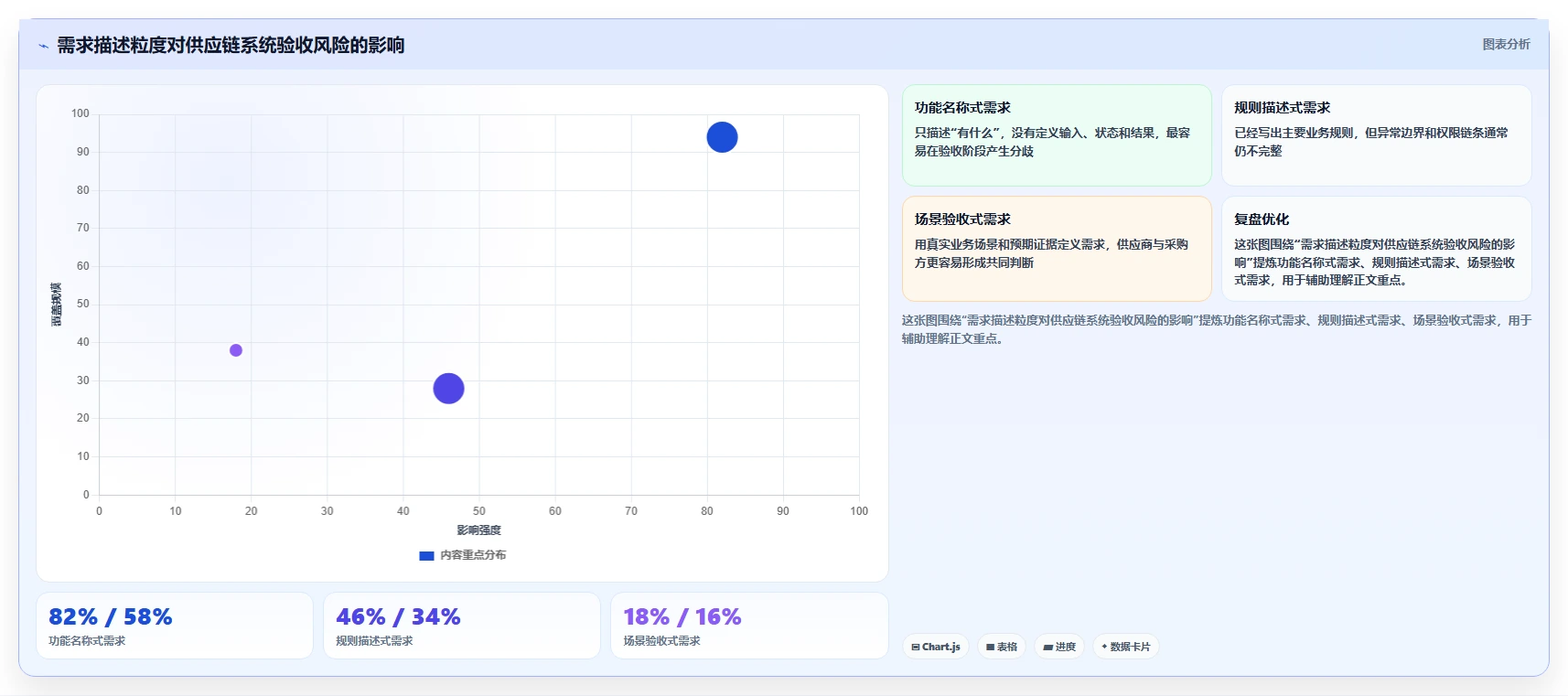Open the 复盘优化 card heading

click(1262, 220)
